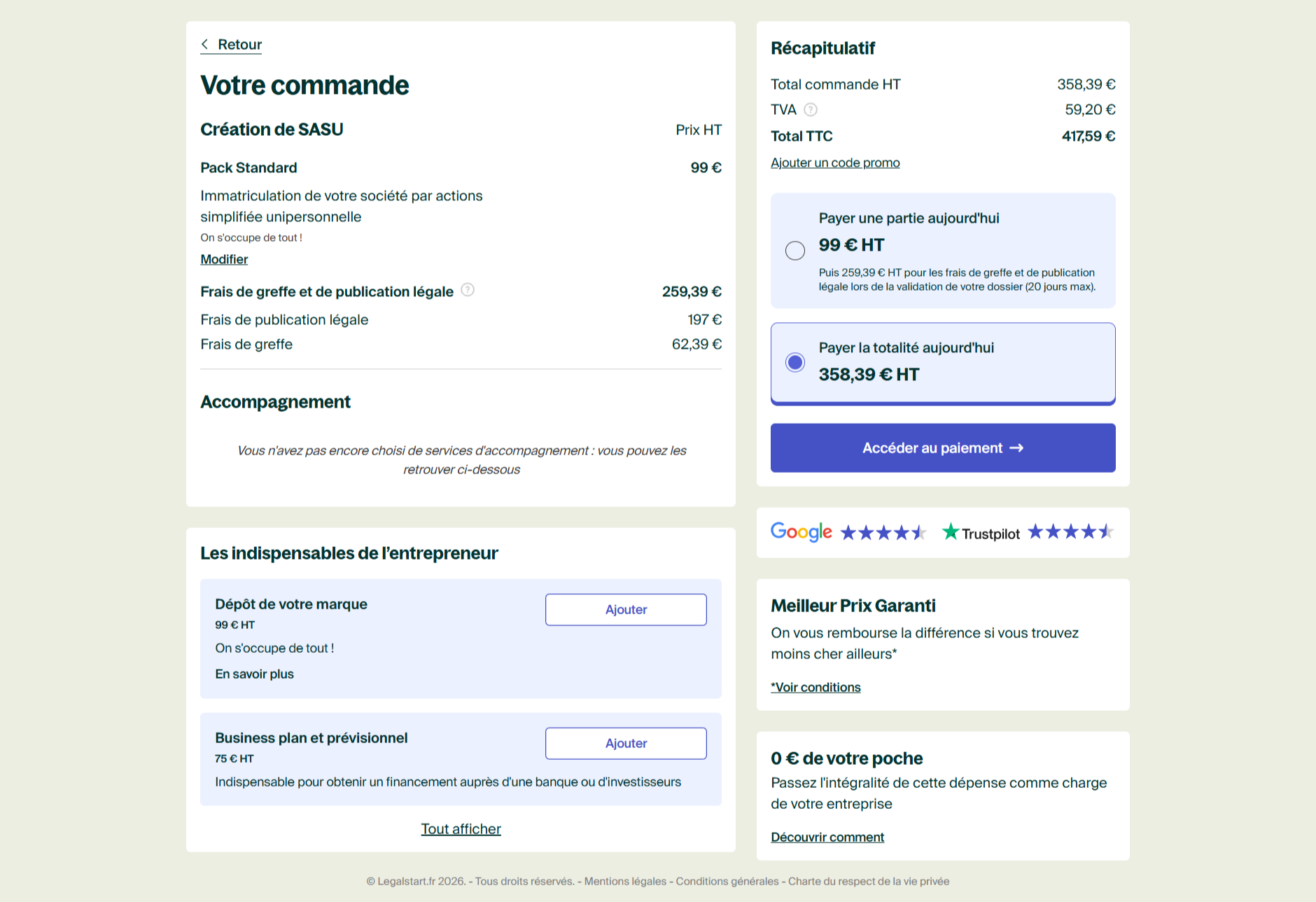This screenshot has height=902, width=1316.
Task: Select the Payer une partie aujourd'hui radio
Action: [x=795, y=251]
